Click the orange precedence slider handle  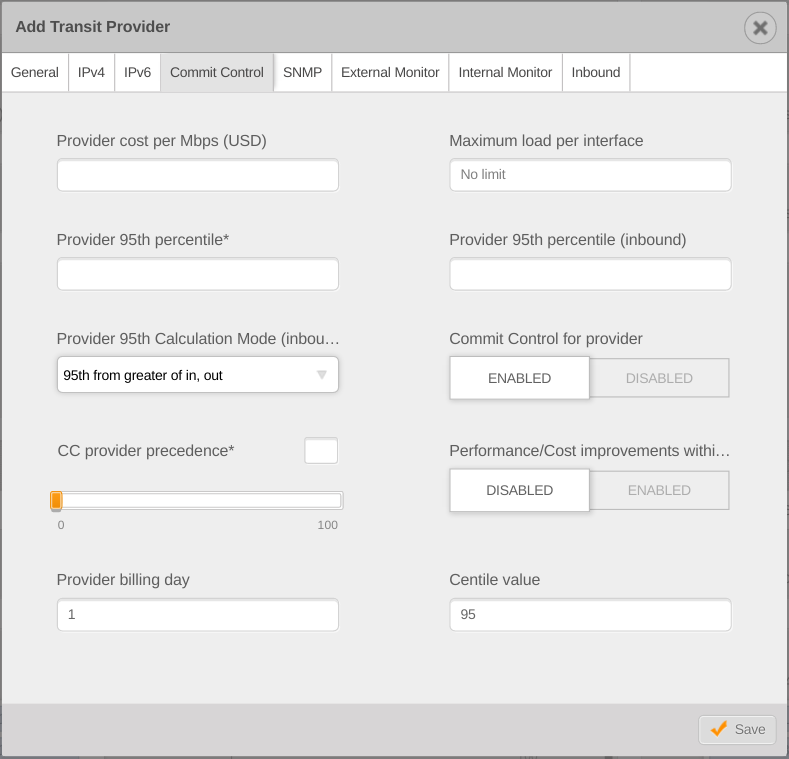click(56, 501)
